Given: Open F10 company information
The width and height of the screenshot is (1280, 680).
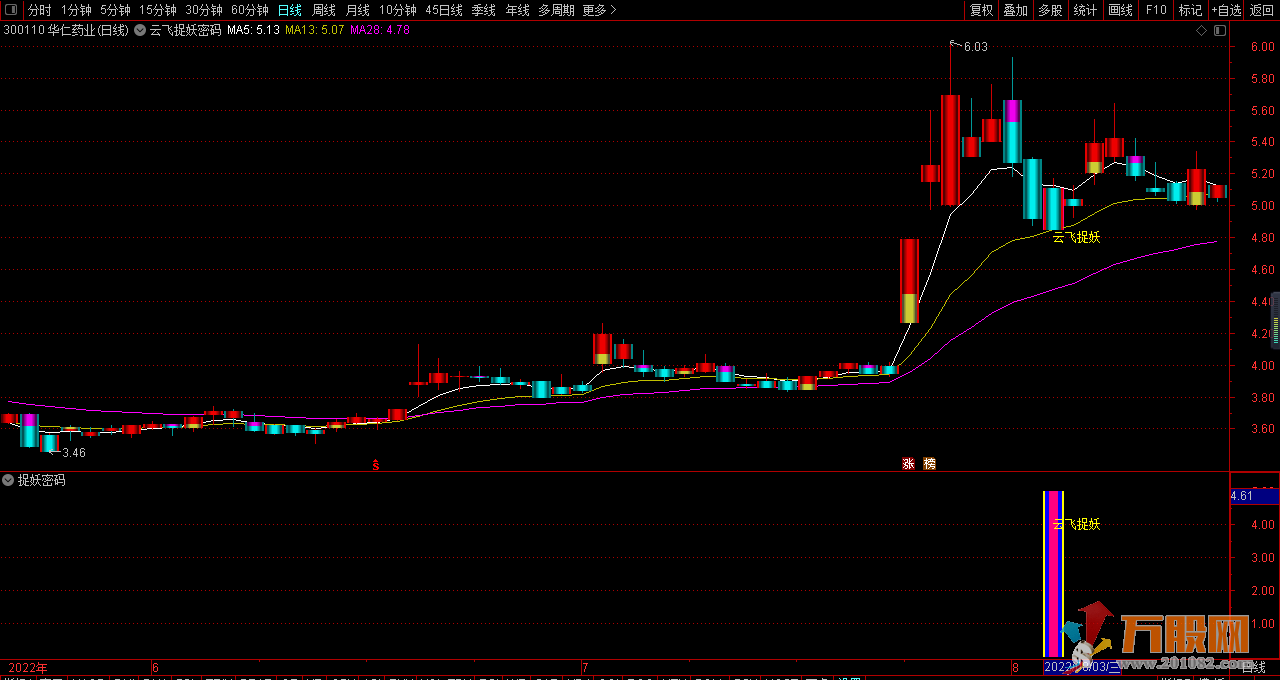Looking at the screenshot, I should tap(1156, 10).
